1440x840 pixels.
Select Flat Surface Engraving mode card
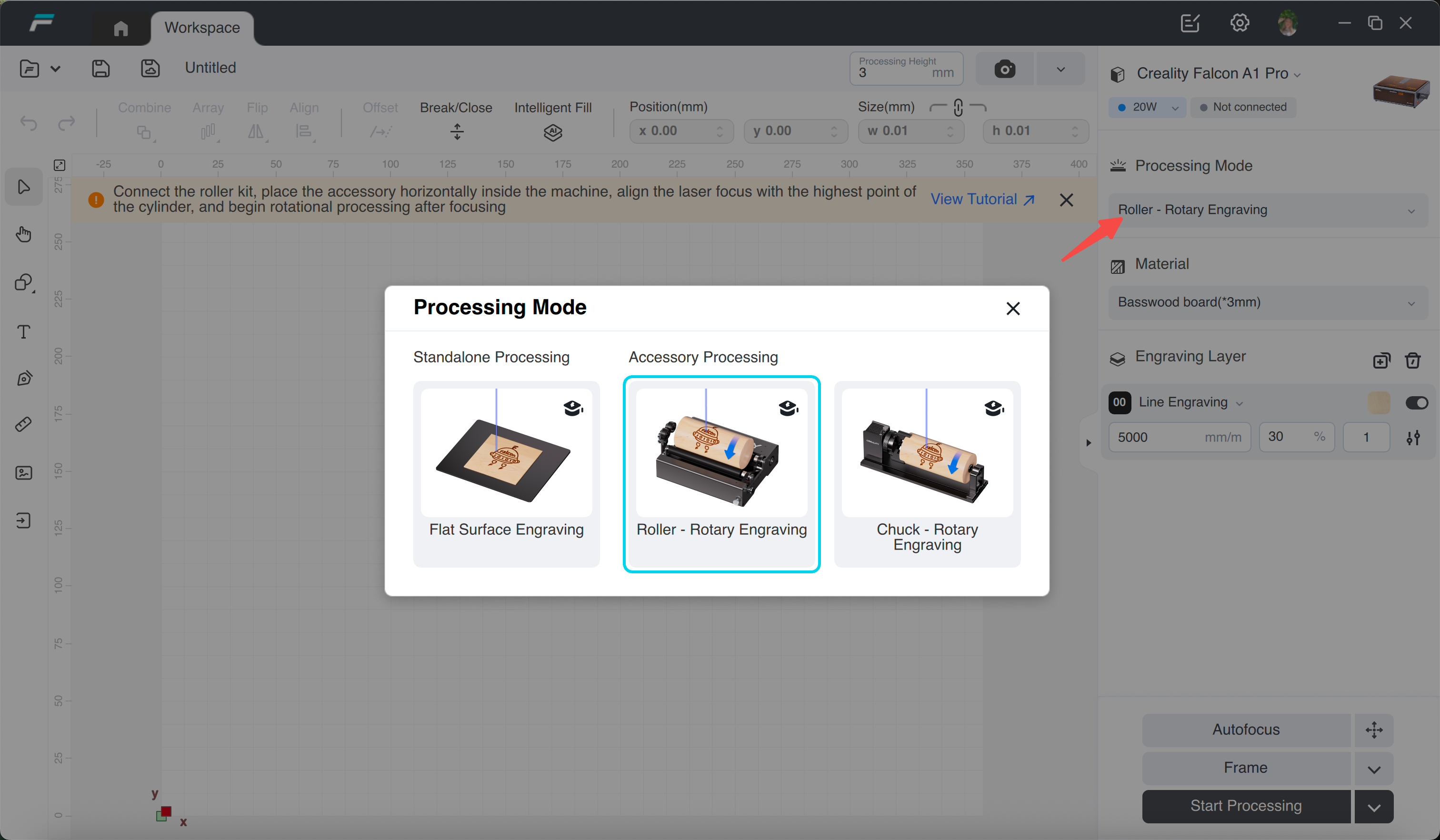[506, 474]
